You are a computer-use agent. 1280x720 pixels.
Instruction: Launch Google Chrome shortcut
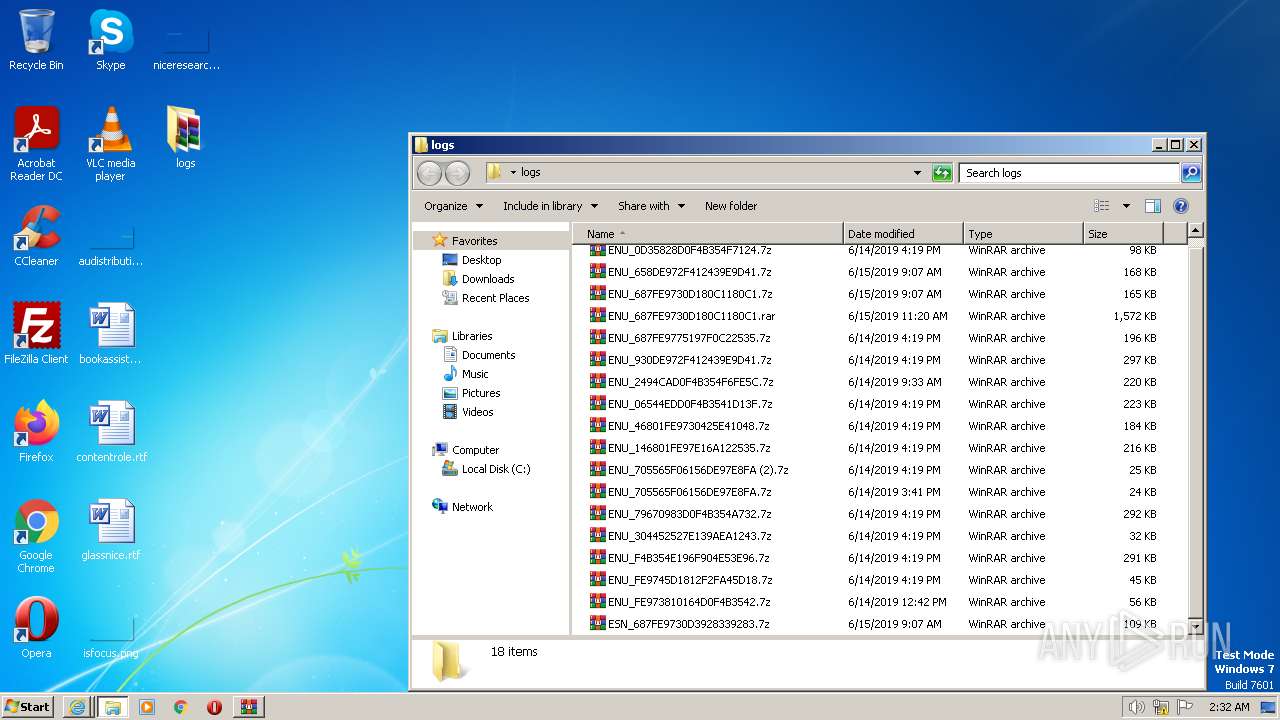point(36,536)
